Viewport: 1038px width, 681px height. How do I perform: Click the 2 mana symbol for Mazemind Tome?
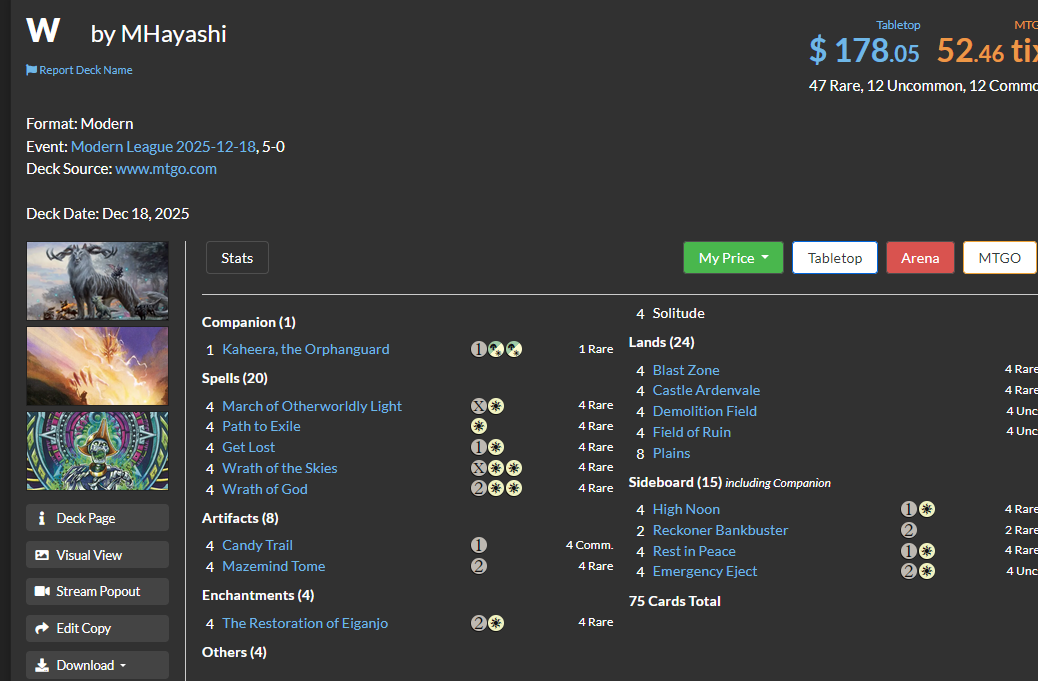point(479,566)
